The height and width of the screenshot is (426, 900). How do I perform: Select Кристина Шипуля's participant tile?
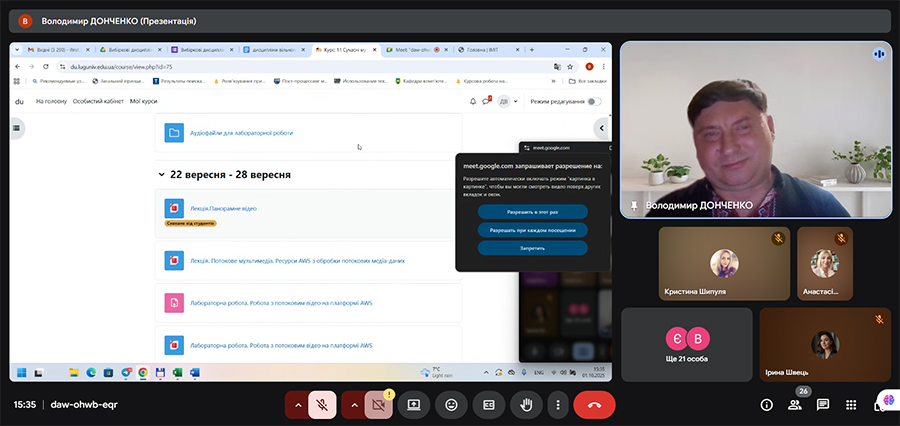[x=724, y=264]
